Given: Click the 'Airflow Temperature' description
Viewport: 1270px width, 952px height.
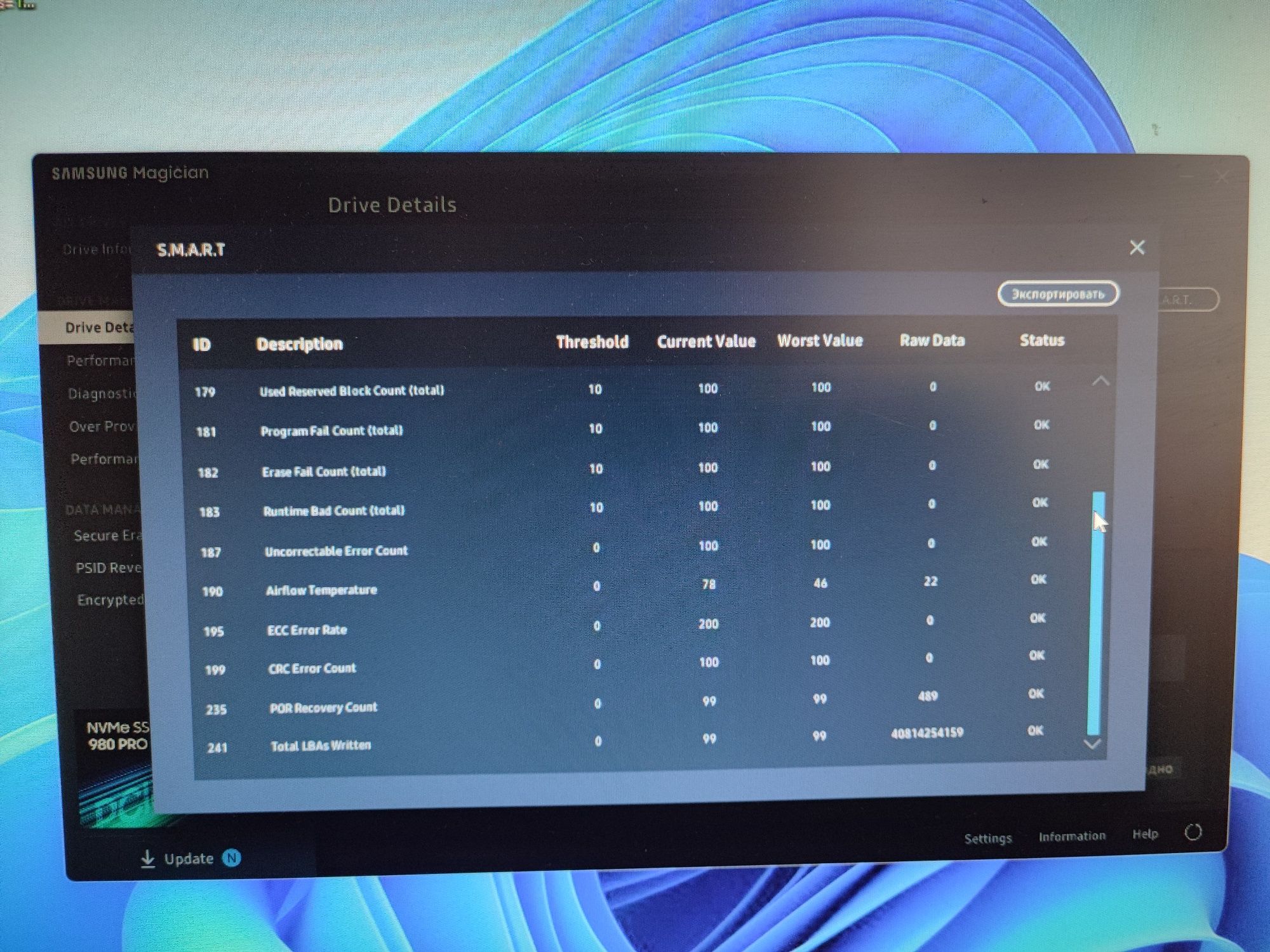Looking at the screenshot, I should (x=321, y=590).
